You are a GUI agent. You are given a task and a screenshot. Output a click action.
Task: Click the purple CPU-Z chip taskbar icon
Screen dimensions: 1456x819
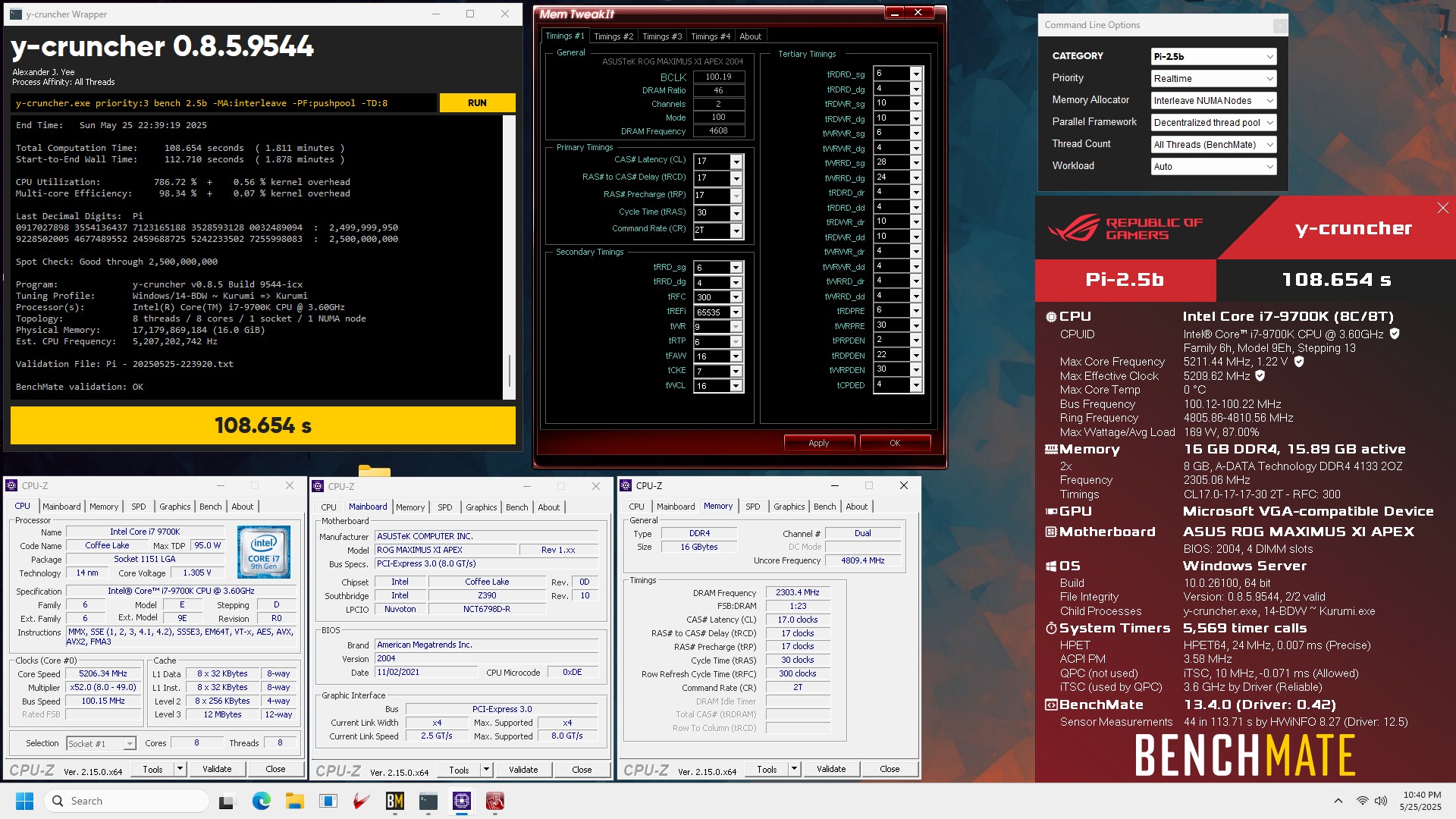pyautogui.click(x=462, y=801)
